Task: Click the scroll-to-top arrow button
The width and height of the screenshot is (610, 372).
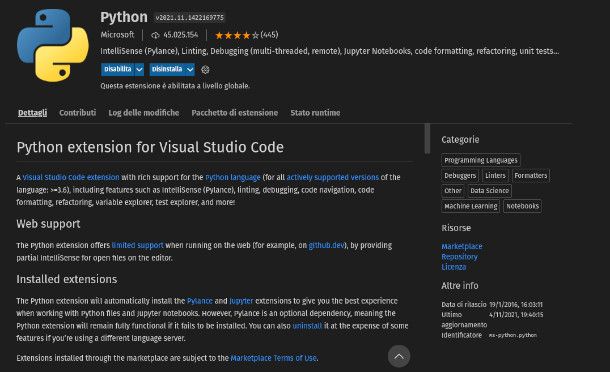Action: click(x=399, y=356)
